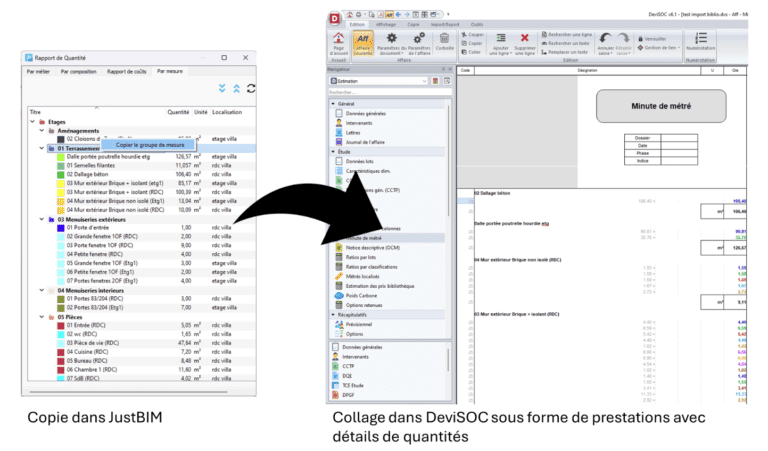The height and width of the screenshot is (451, 768).
Task: Click Copier in DeviSOC ribbon
Action: point(471,44)
